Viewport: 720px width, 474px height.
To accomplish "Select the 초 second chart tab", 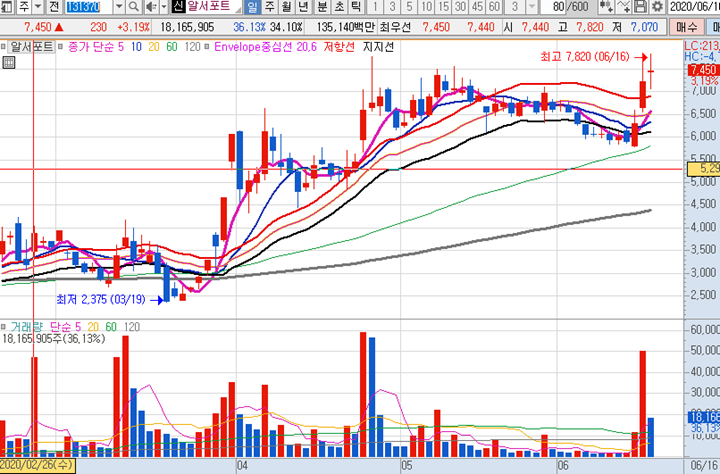I will coord(339,6).
